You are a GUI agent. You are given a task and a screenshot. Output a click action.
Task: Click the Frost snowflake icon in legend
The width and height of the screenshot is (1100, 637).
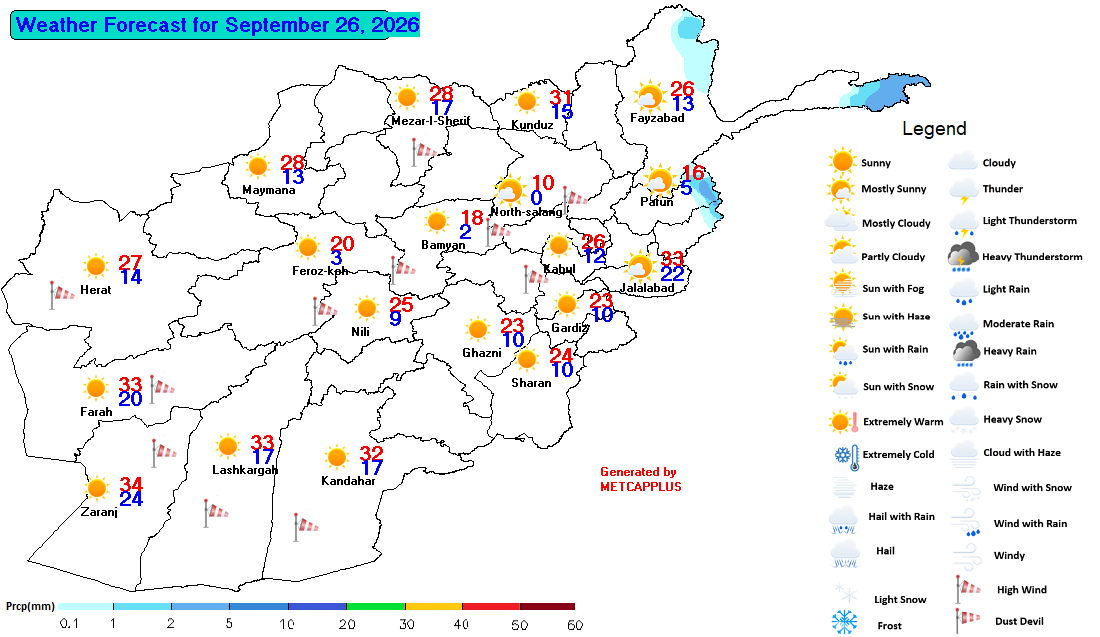(x=844, y=622)
